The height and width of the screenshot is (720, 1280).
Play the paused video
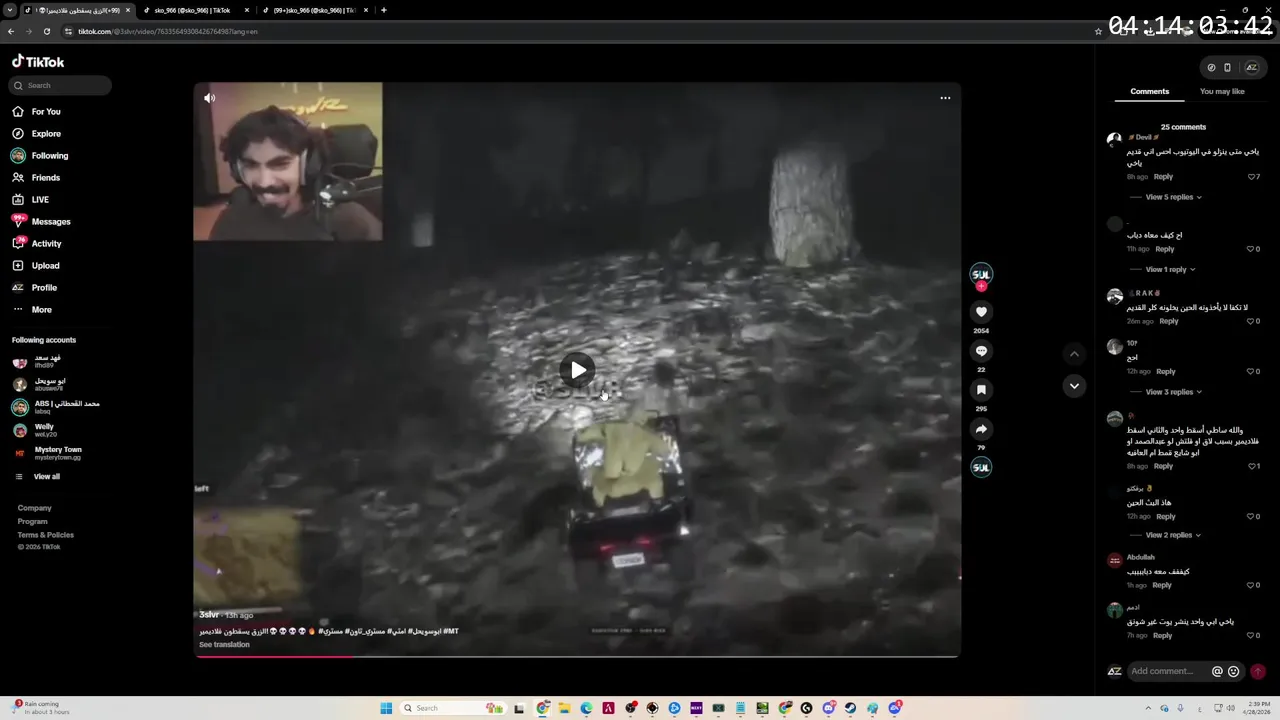[578, 371]
